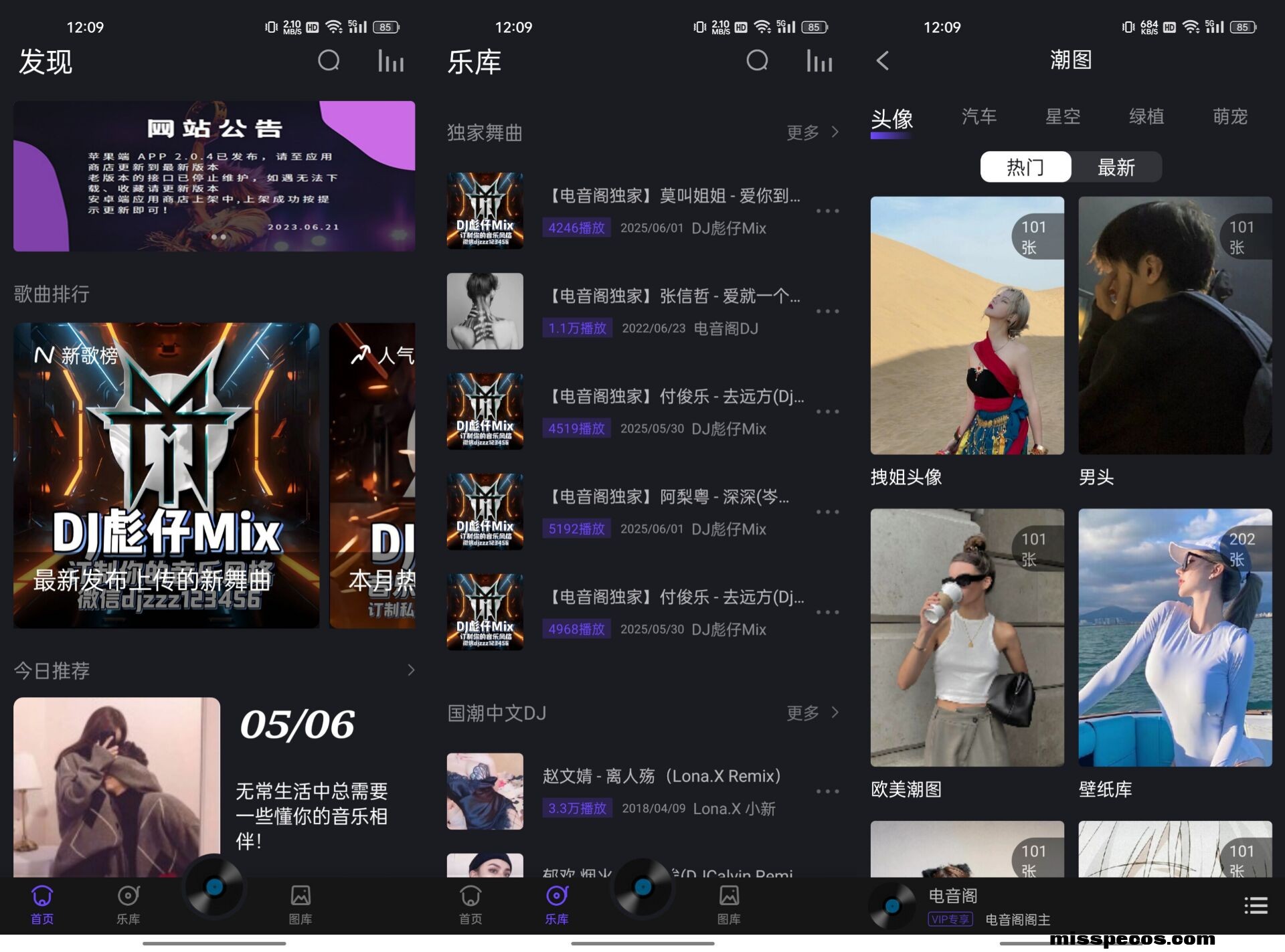The width and height of the screenshot is (1285, 952).
Task: Go back from the 潮图 screen
Action: [x=883, y=61]
